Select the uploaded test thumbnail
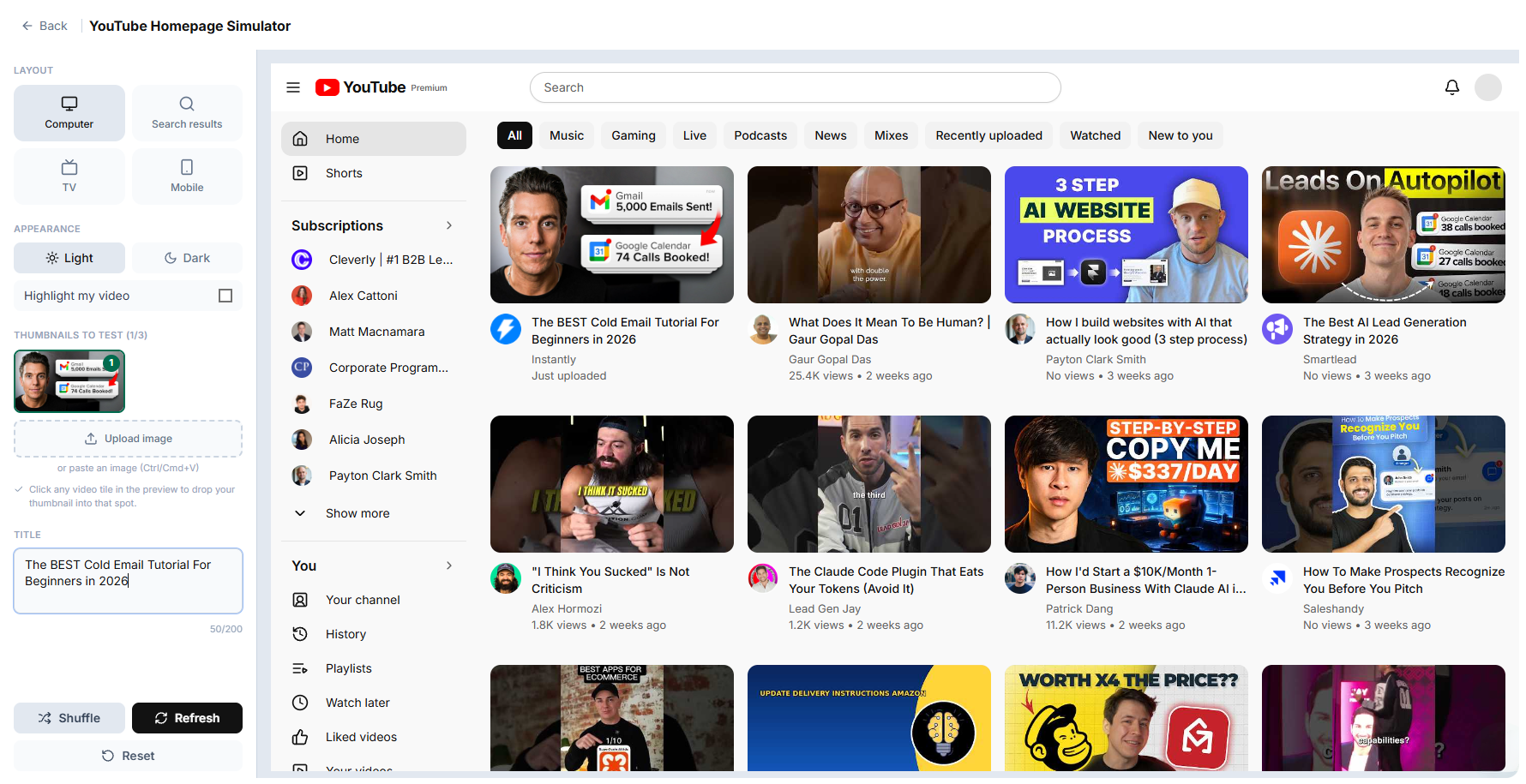This screenshot has height=784, width=1526. (69, 381)
